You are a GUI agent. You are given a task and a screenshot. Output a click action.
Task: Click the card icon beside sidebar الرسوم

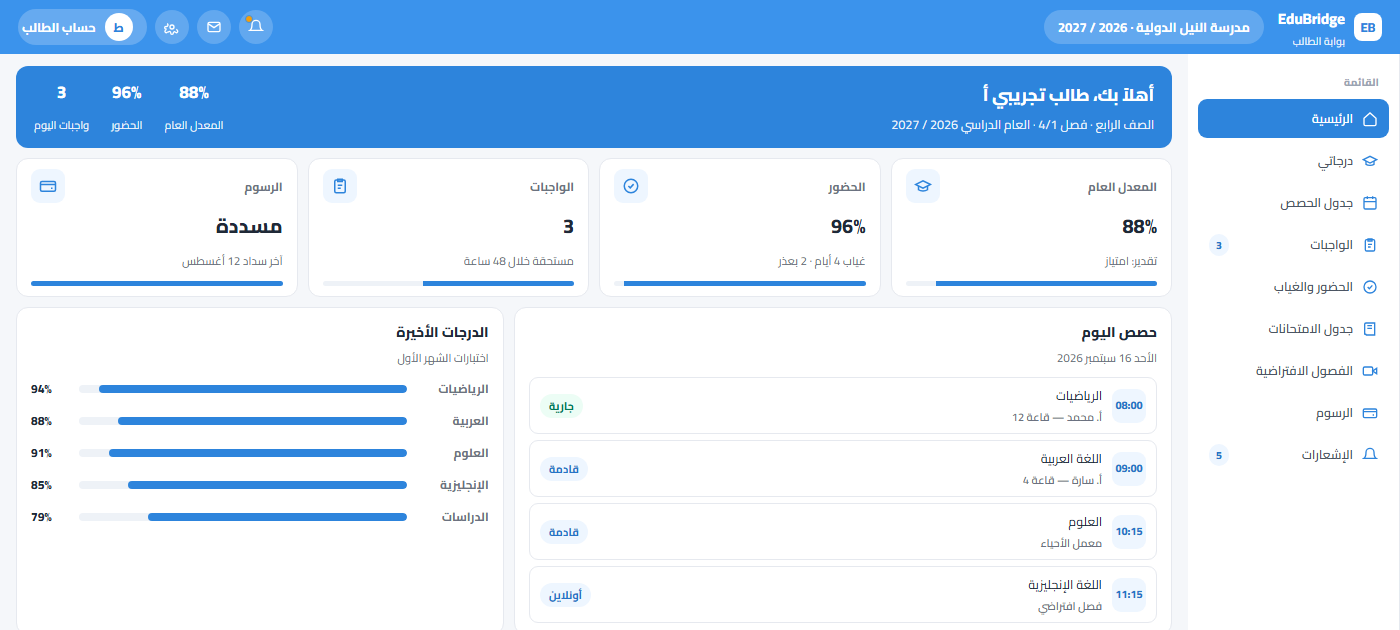(x=1370, y=413)
